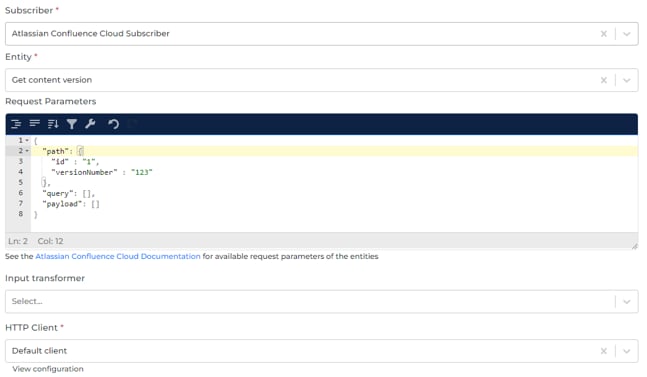Image resolution: width=647 pixels, height=377 pixels.
Task: Open Atlassian Confluence Cloud Documentation link
Action: 118,256
